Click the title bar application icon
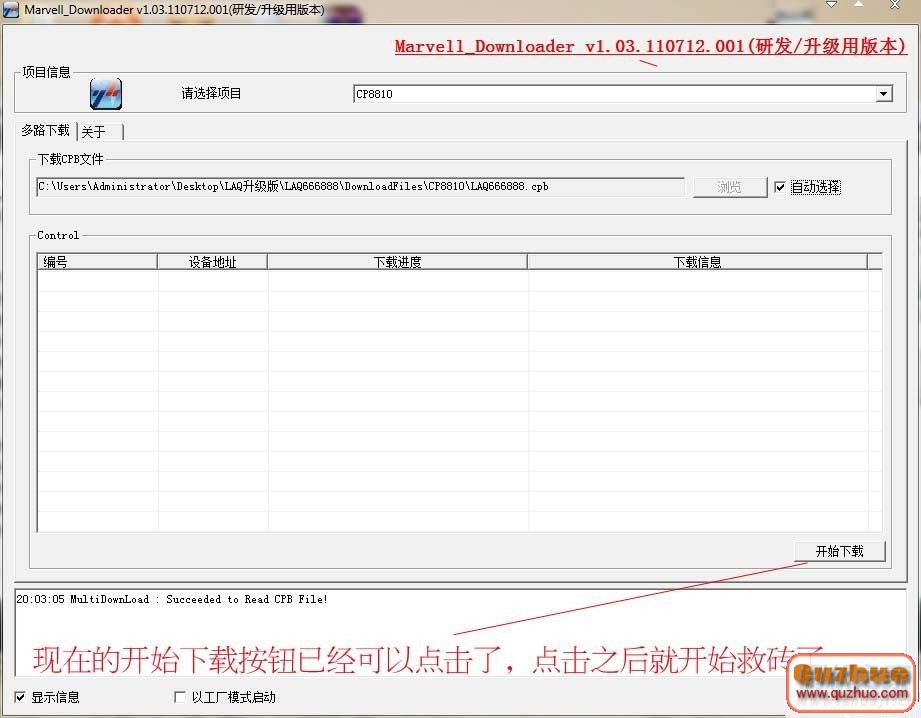Viewport: 921px width, 718px height. click(11, 9)
